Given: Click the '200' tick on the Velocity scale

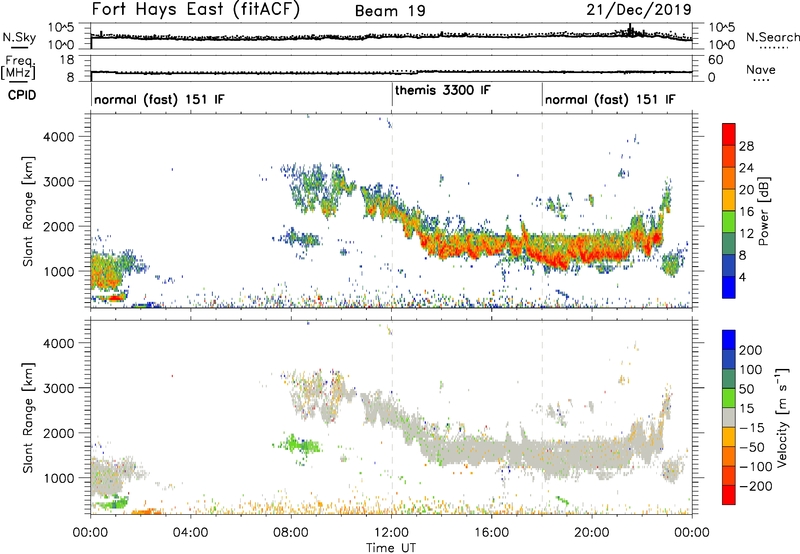Looking at the screenshot, I should pos(751,350).
